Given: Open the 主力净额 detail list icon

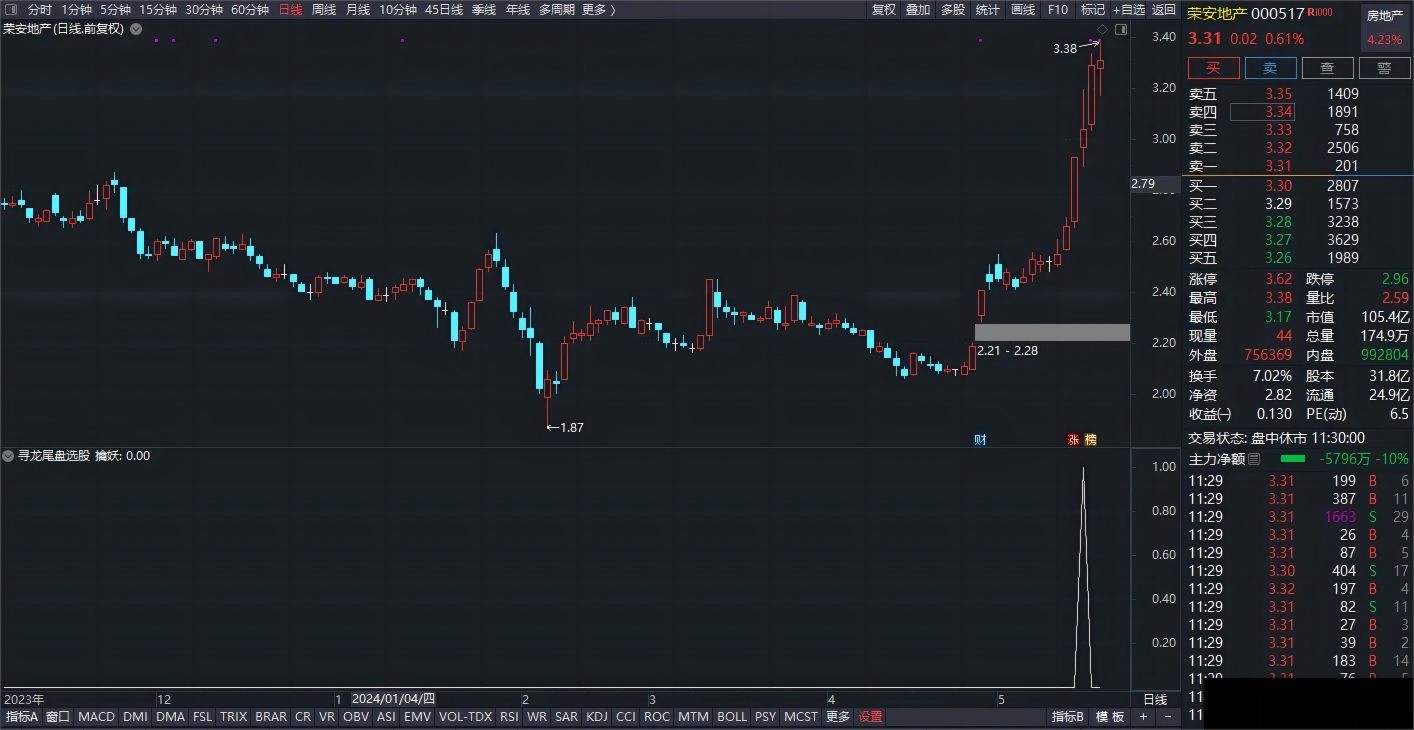Looking at the screenshot, I should pos(1255,459).
